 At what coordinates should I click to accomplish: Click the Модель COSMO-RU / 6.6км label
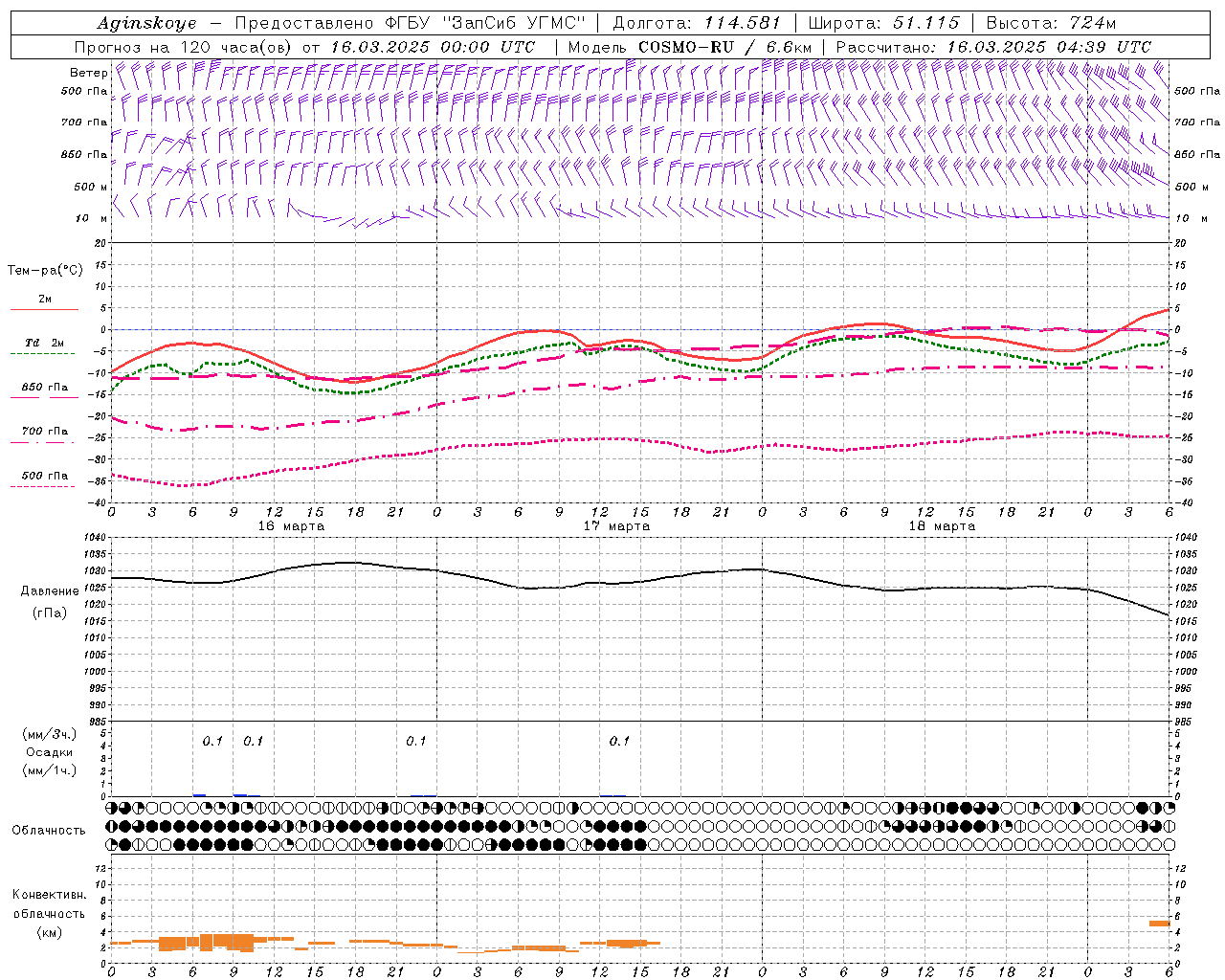(690, 47)
